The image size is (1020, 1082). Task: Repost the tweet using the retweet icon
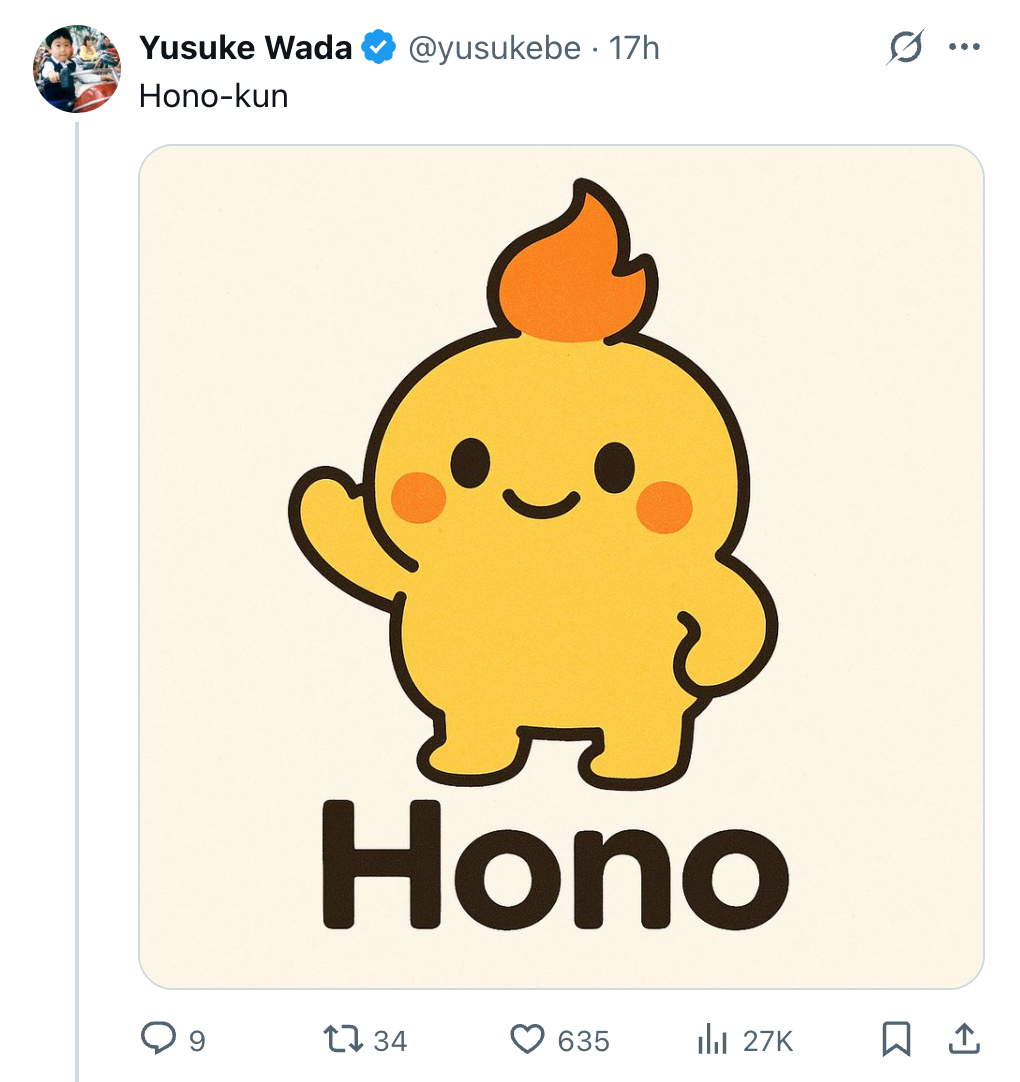(x=343, y=1040)
